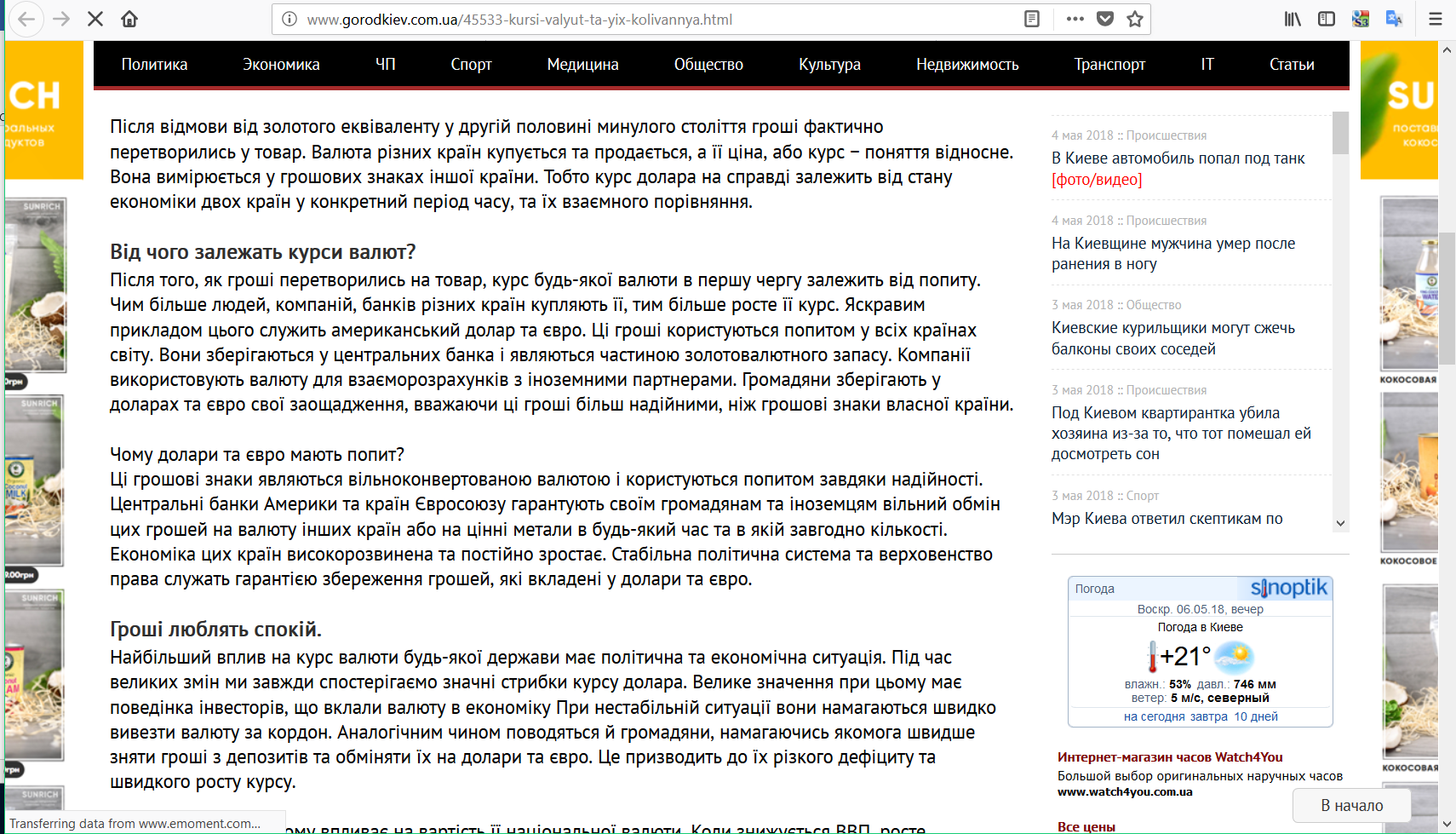Open the Общество menu item
This screenshot has width=1456, height=834.
tap(708, 64)
